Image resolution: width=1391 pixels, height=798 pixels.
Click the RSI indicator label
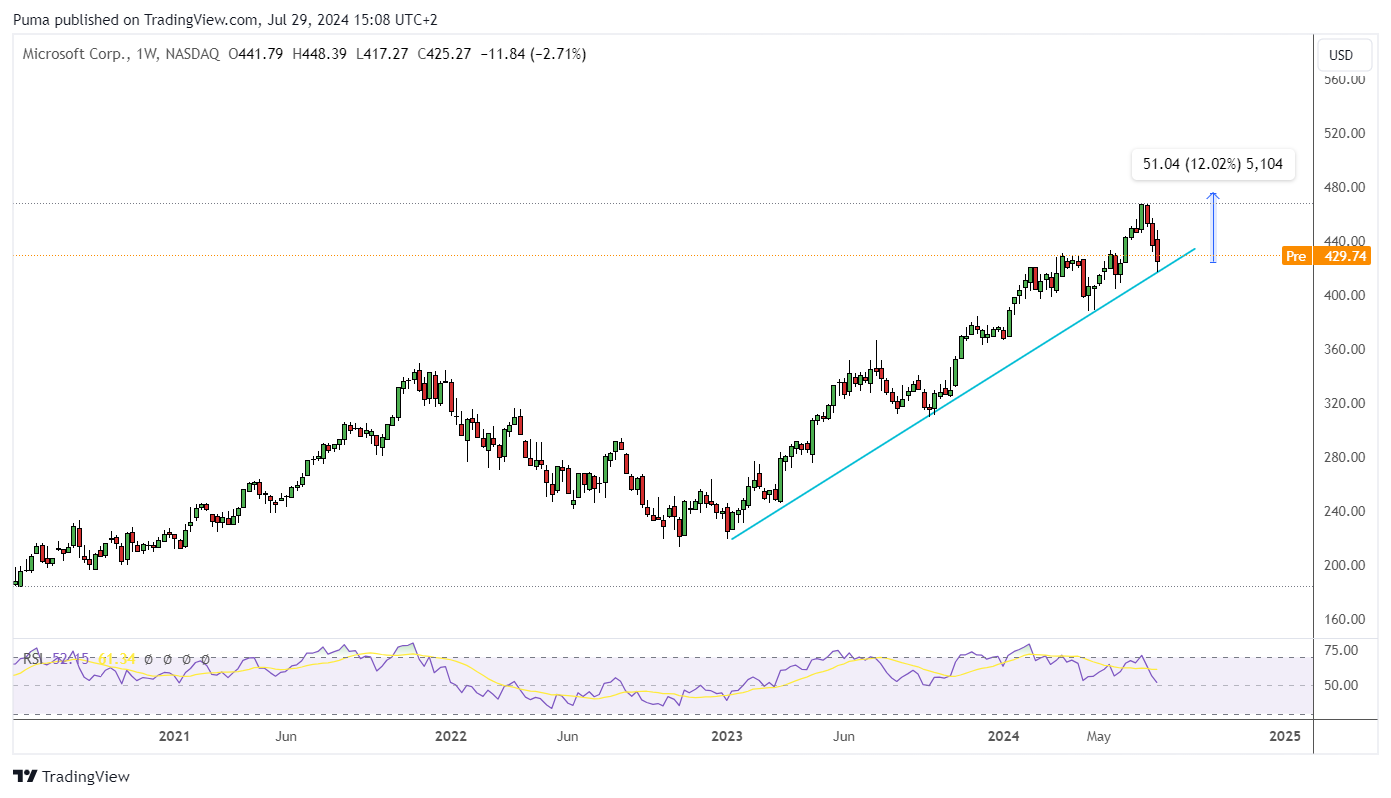34,659
